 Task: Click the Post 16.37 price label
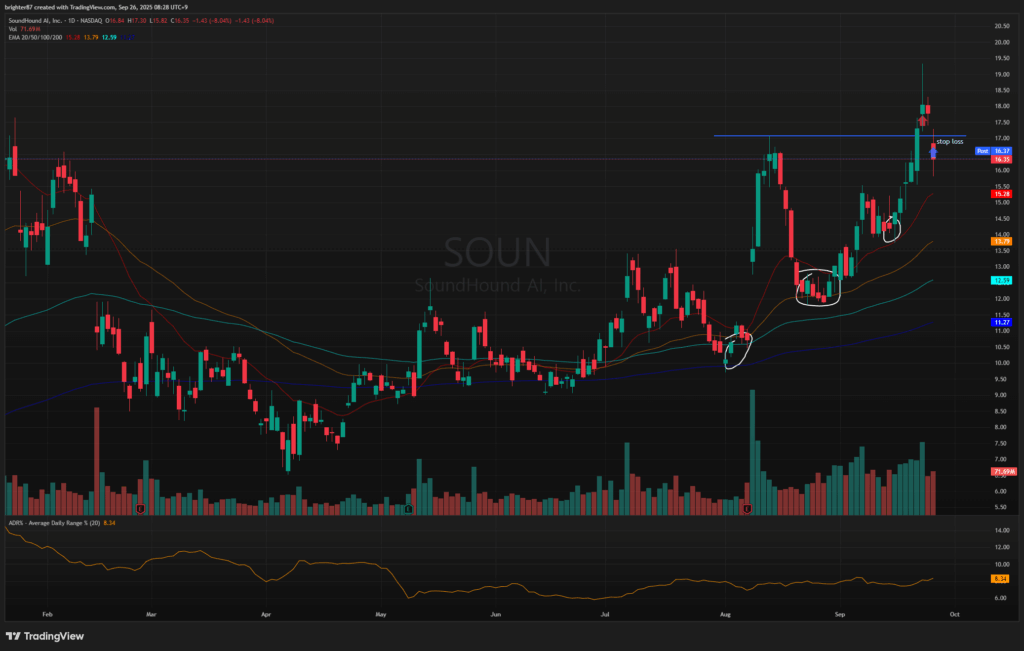[x=993, y=151]
